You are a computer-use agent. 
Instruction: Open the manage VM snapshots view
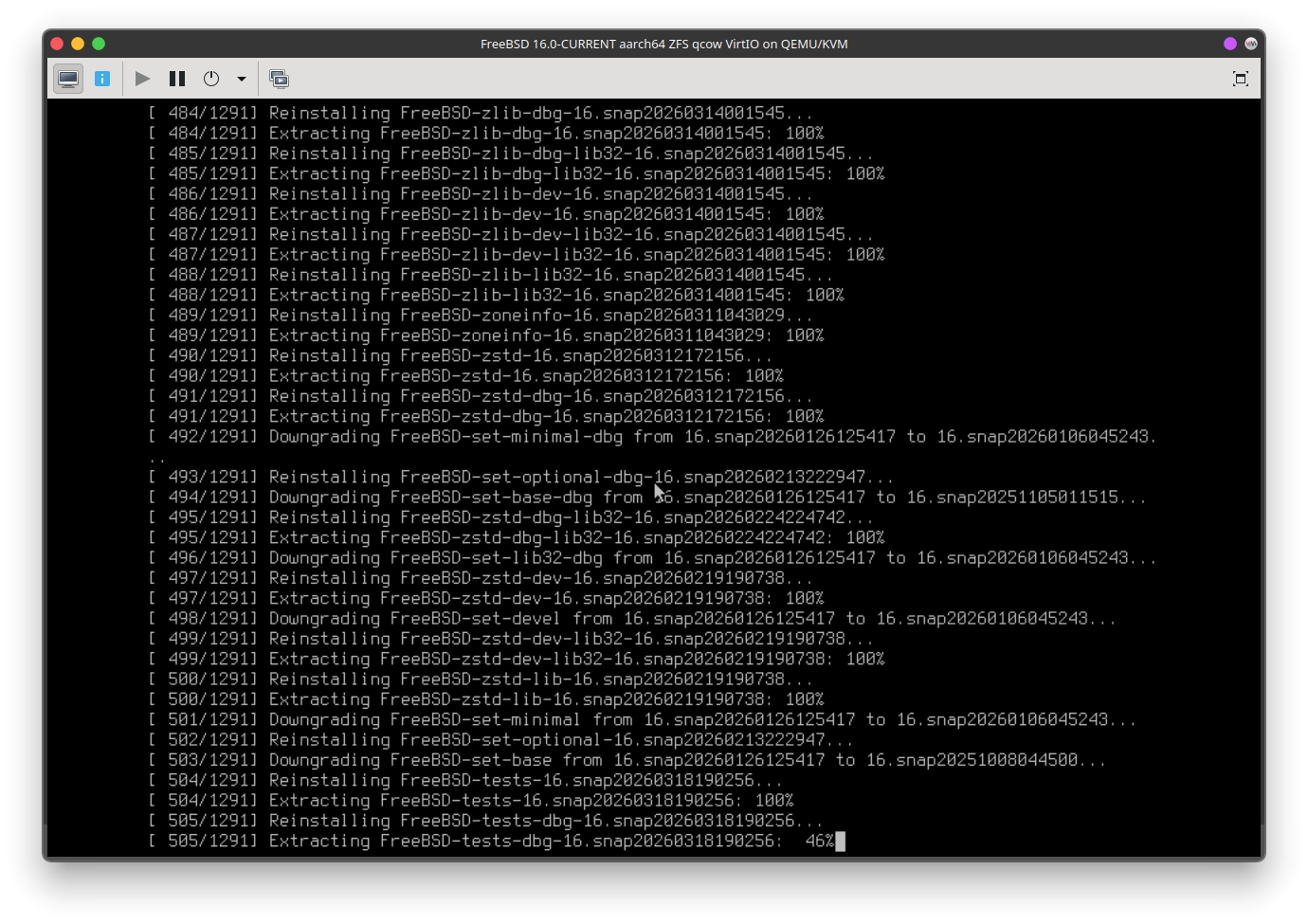coord(279,79)
